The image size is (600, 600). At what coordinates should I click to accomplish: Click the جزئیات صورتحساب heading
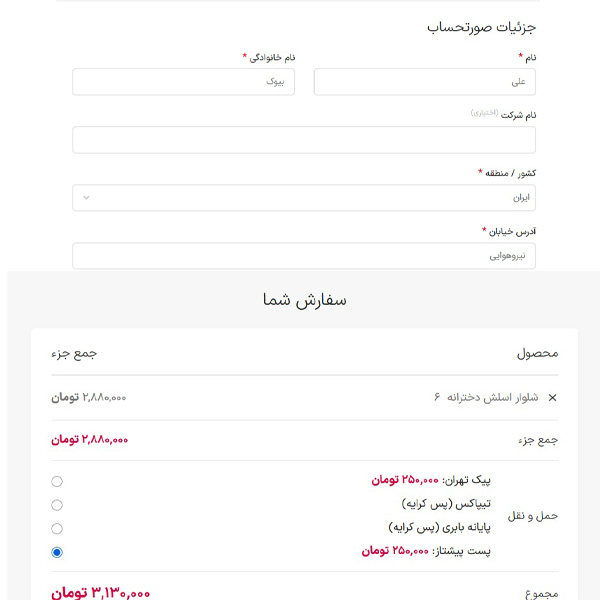pyautogui.click(x=481, y=27)
